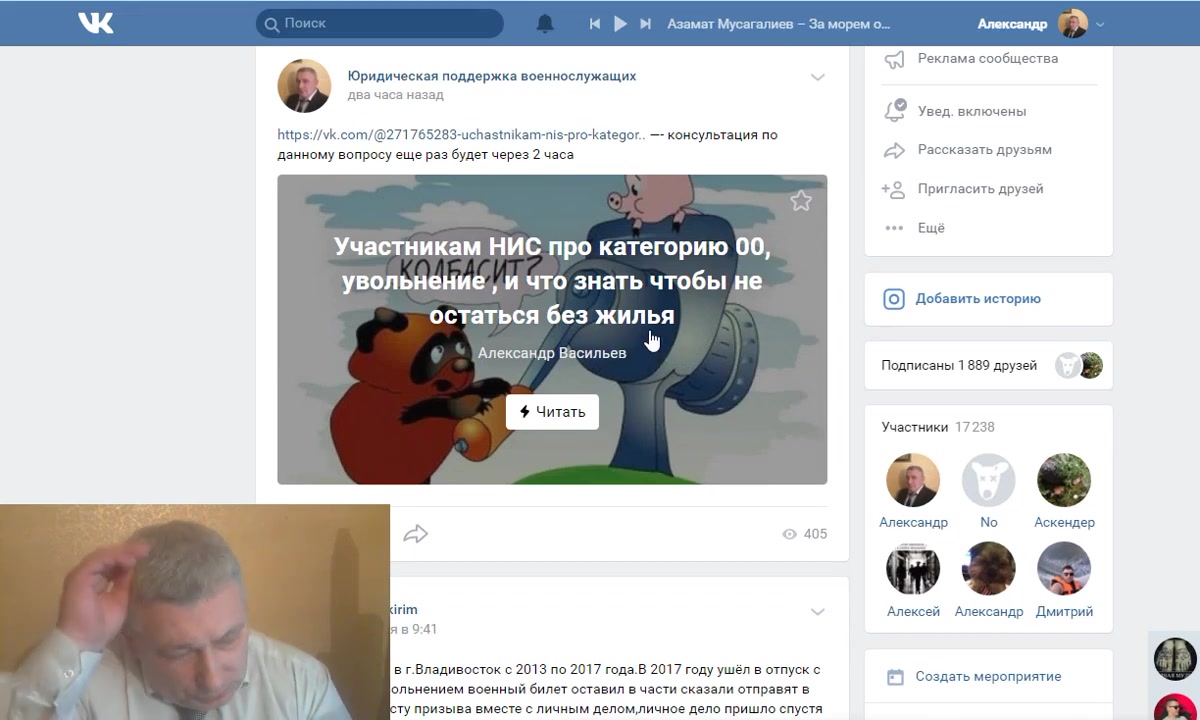Open member Александр in the top row

tap(913, 480)
